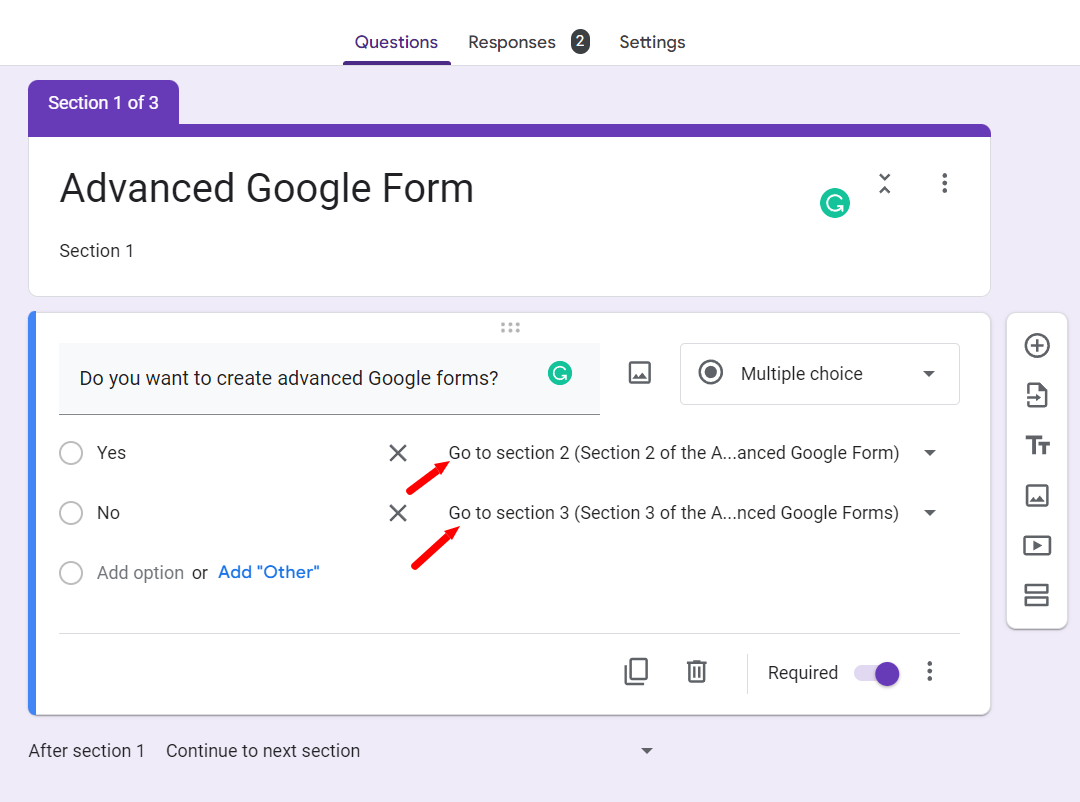The image size is (1080, 802).
Task: Click Grammarly icon in the form title card
Action: (x=835, y=203)
